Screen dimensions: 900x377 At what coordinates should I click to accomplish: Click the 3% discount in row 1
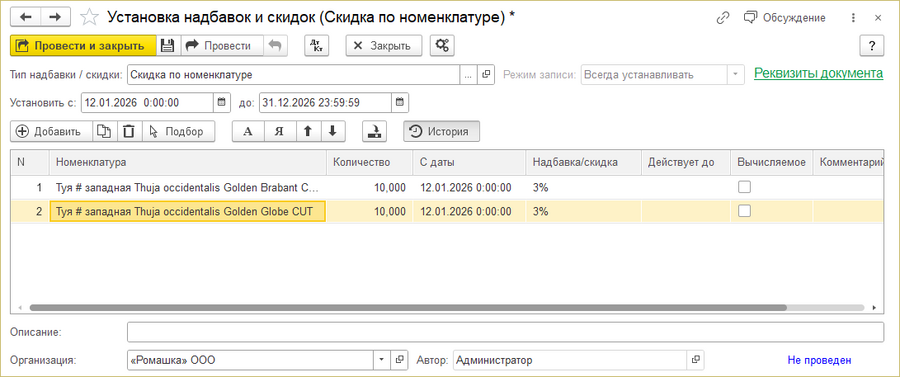click(540, 188)
